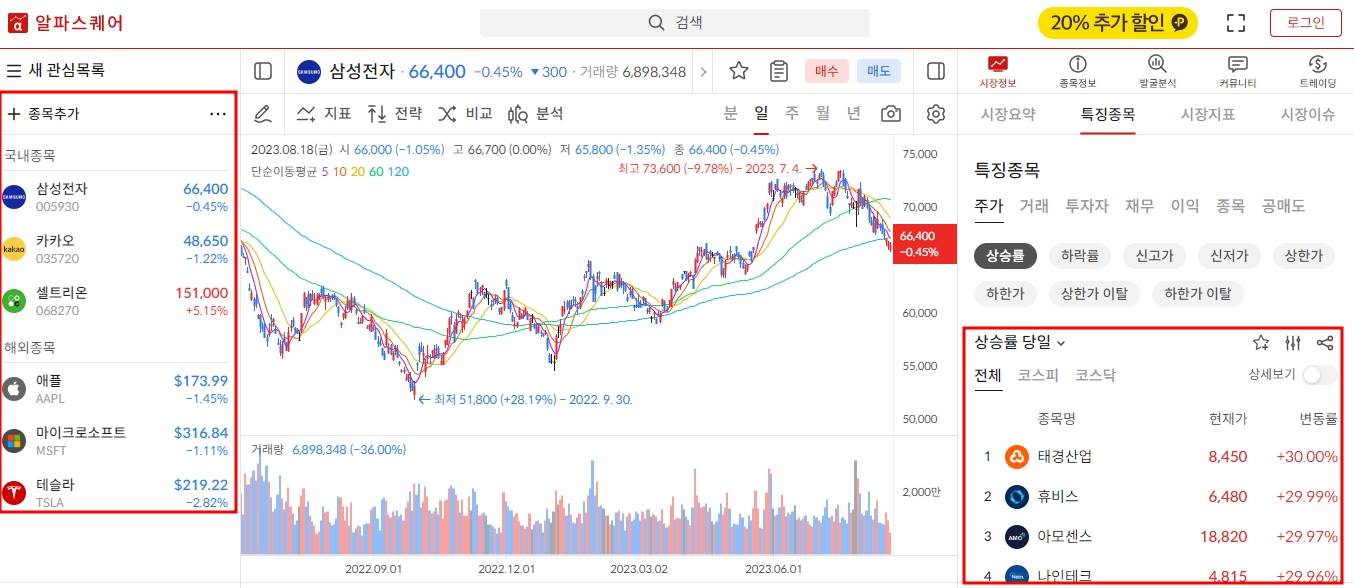This screenshot has height=588, width=1354.
Task: Switch to the 시장요약 tab
Action: [1008, 114]
